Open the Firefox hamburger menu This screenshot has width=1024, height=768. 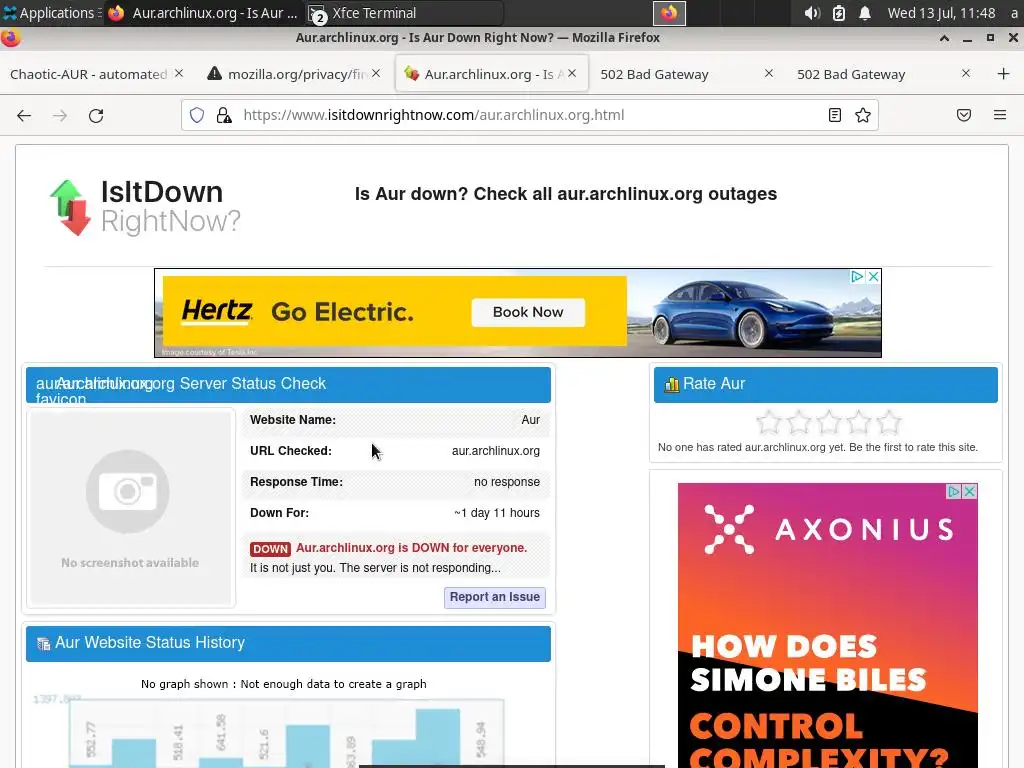click(x=1000, y=116)
